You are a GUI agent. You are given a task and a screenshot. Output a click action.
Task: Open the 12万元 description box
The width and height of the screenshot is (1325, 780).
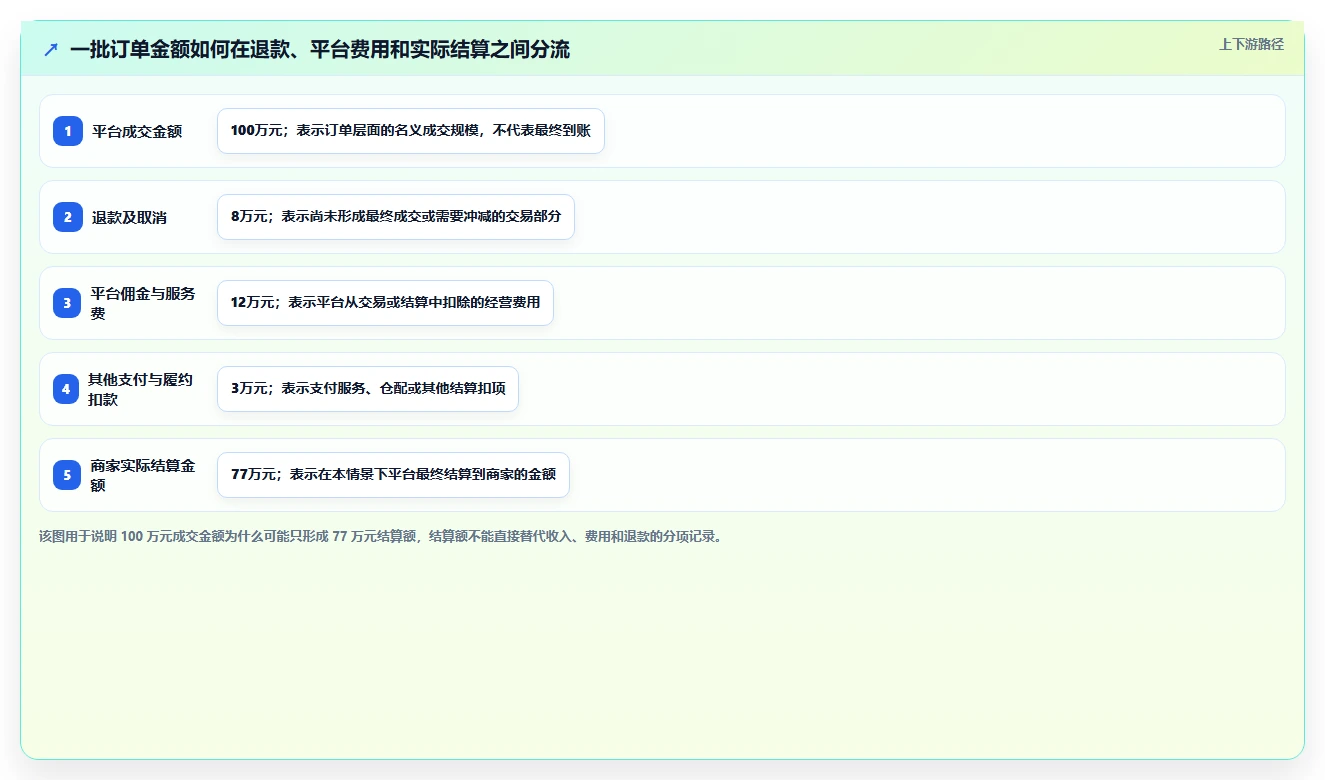(385, 303)
